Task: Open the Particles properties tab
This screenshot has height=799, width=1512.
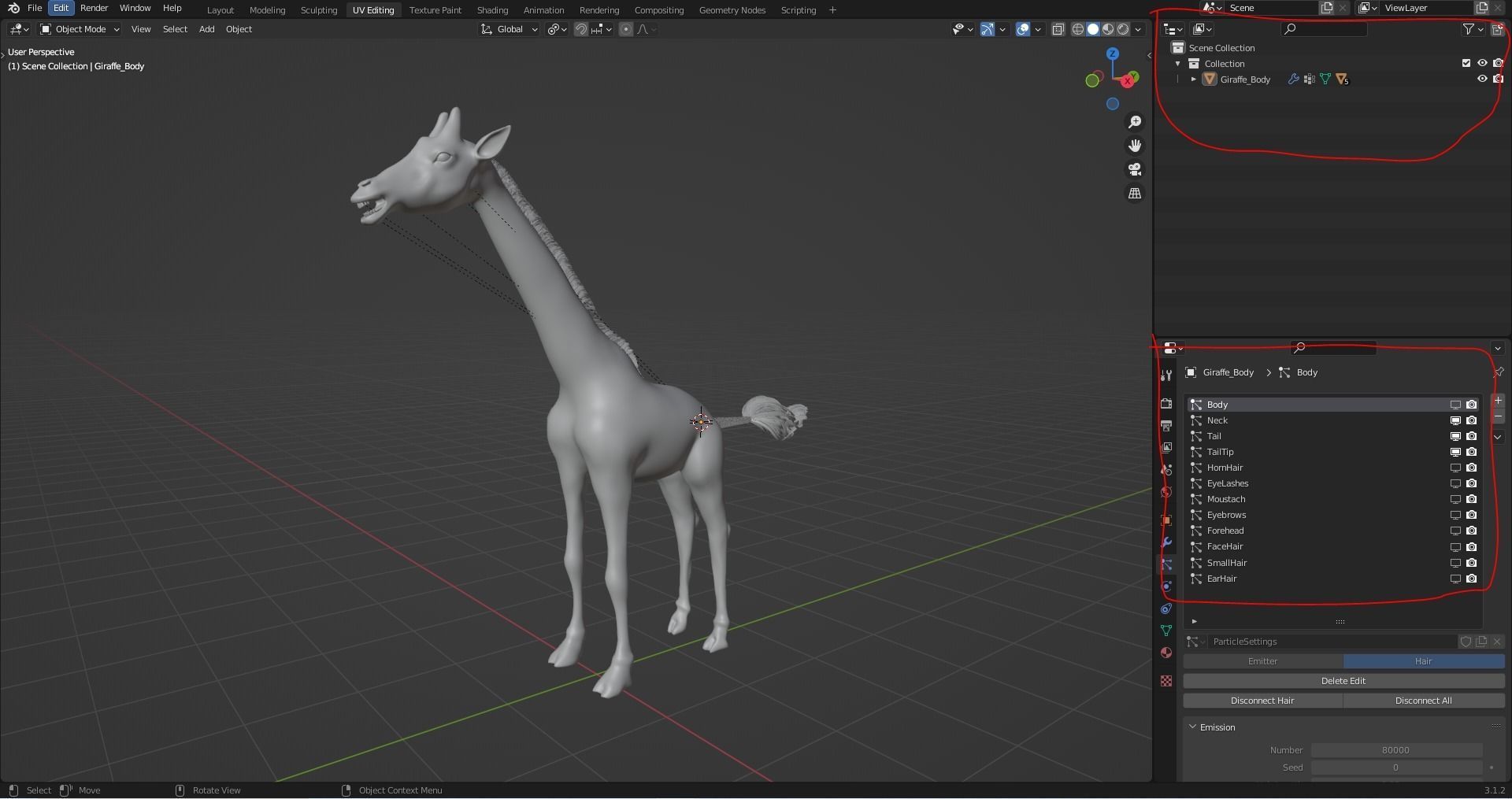Action: (1166, 564)
